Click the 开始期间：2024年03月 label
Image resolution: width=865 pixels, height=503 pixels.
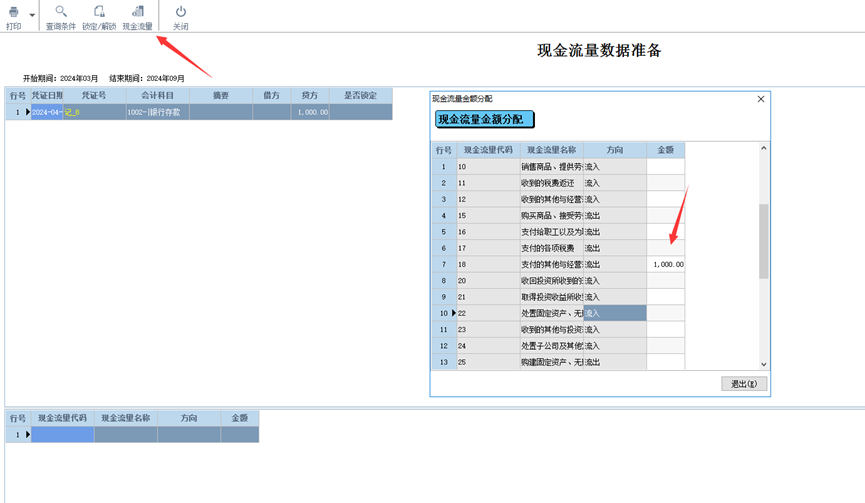coord(60,78)
